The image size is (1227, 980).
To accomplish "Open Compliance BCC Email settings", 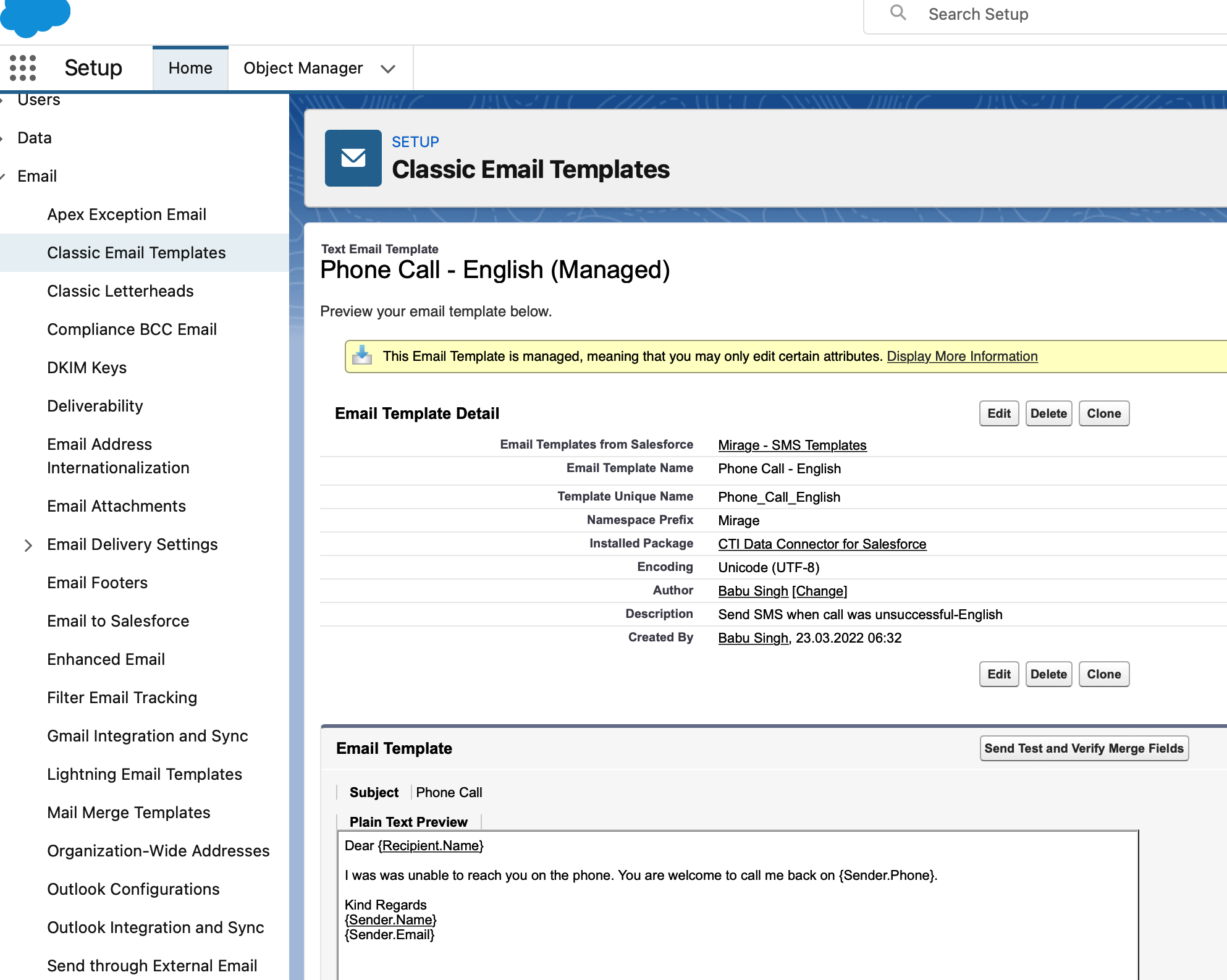I will pos(132,329).
